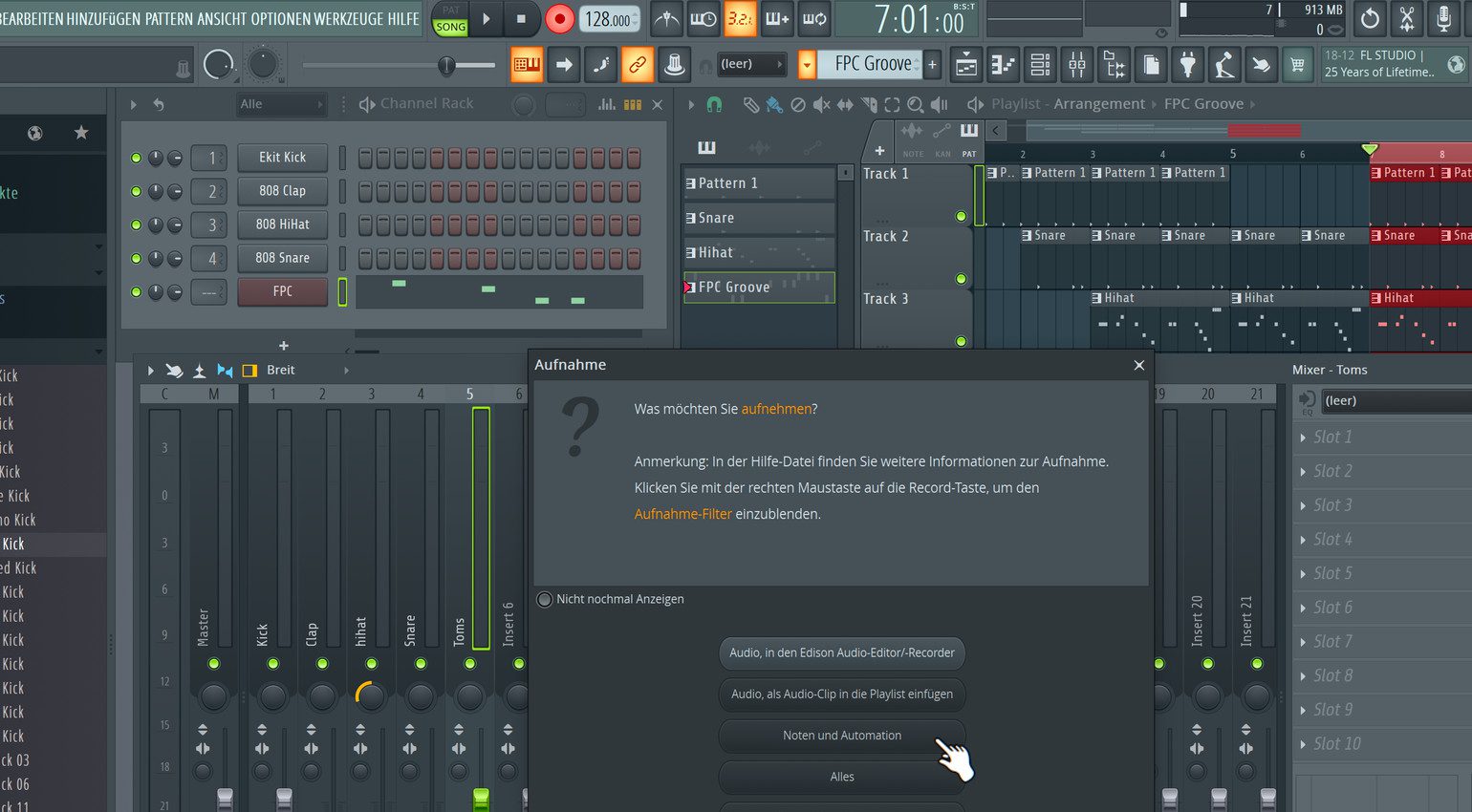This screenshot has width=1472, height=812.
Task: Choose 'Audio, als Audio-Clip in die Playlist einfügen'
Action: tap(842, 694)
